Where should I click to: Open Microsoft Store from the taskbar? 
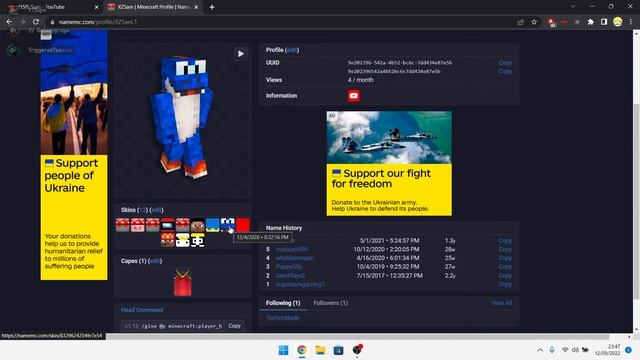coord(338,350)
